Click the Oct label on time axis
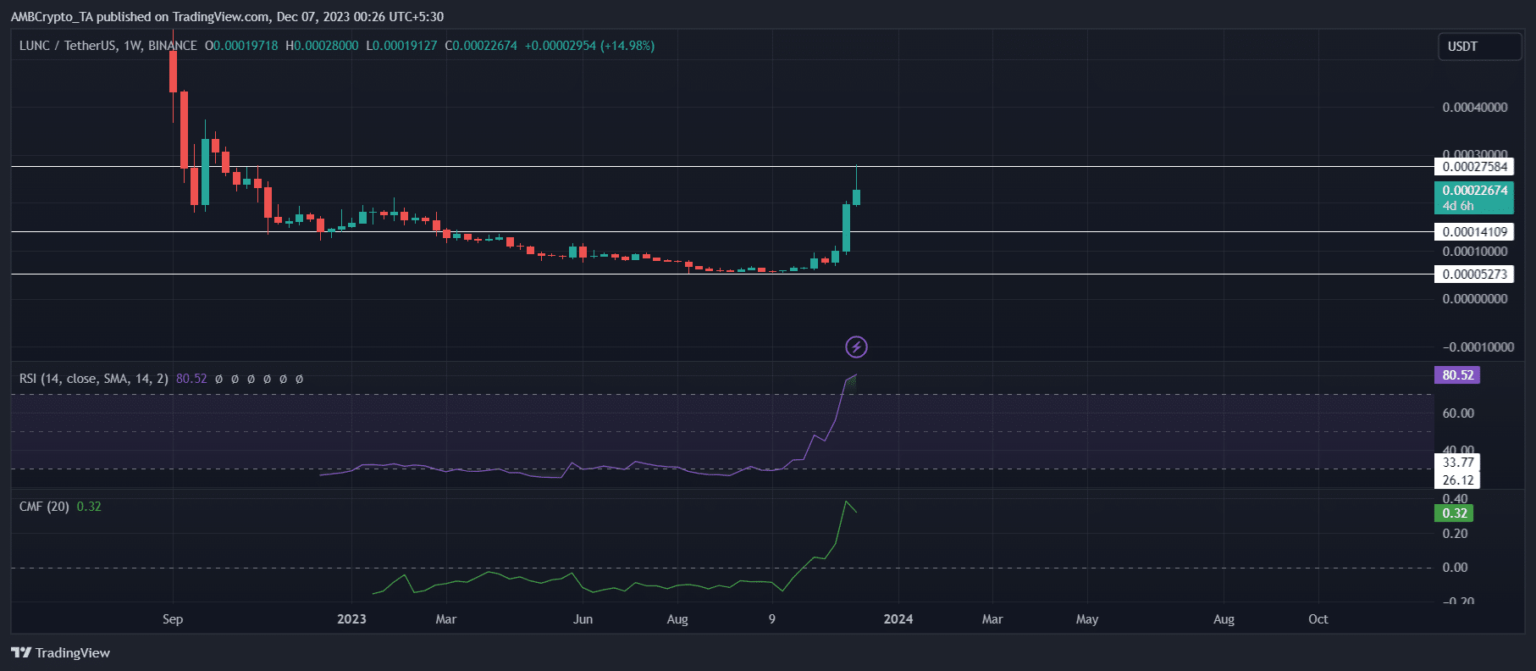The width and height of the screenshot is (1536, 671). pyautogui.click(x=1318, y=619)
